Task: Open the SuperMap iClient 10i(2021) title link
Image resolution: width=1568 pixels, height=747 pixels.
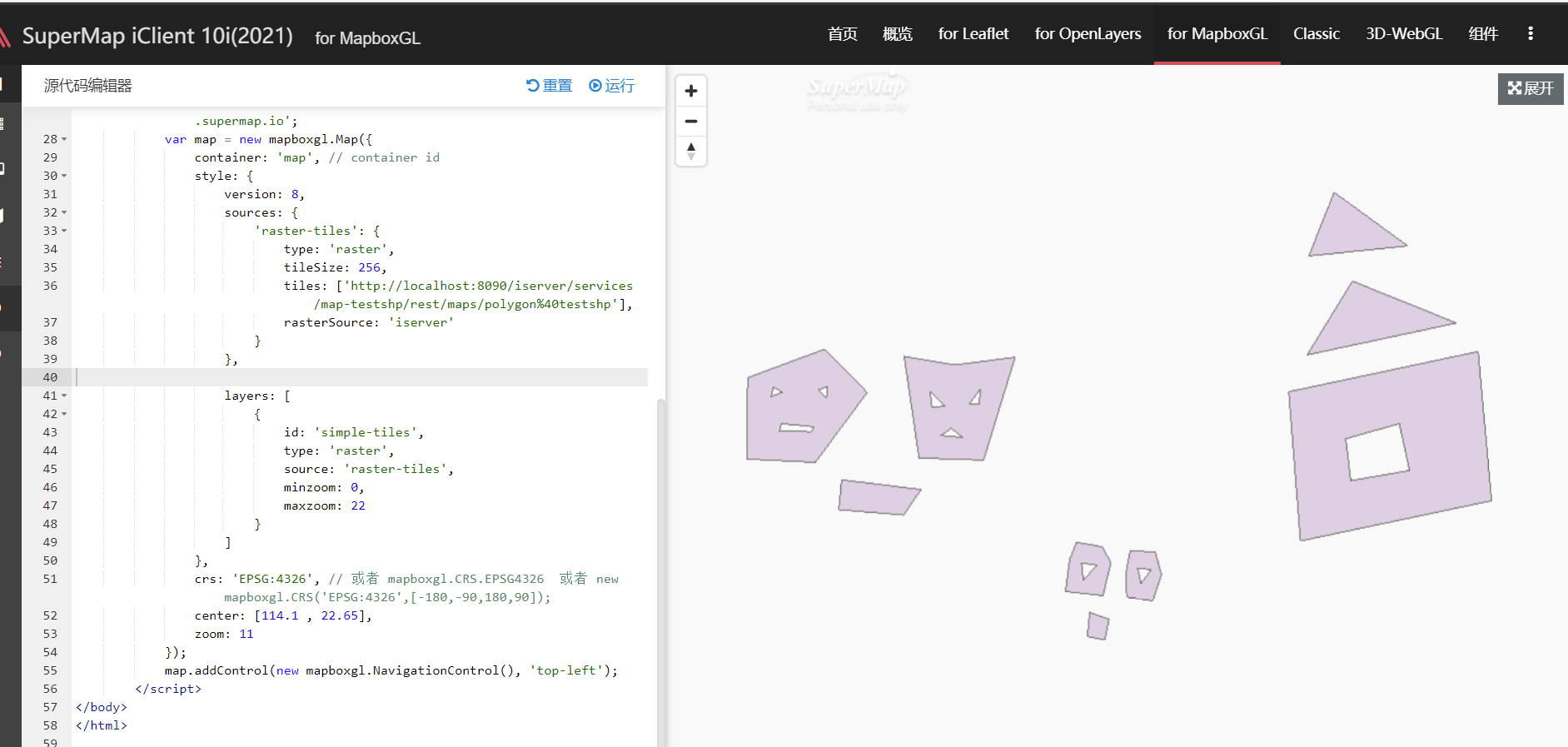Action: coord(157,36)
